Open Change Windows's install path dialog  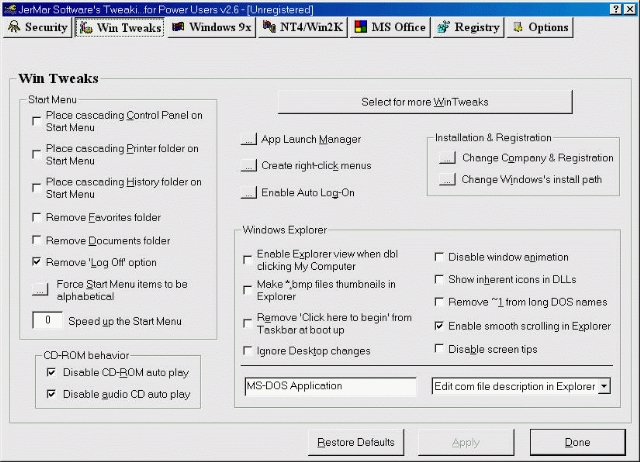[447, 179]
